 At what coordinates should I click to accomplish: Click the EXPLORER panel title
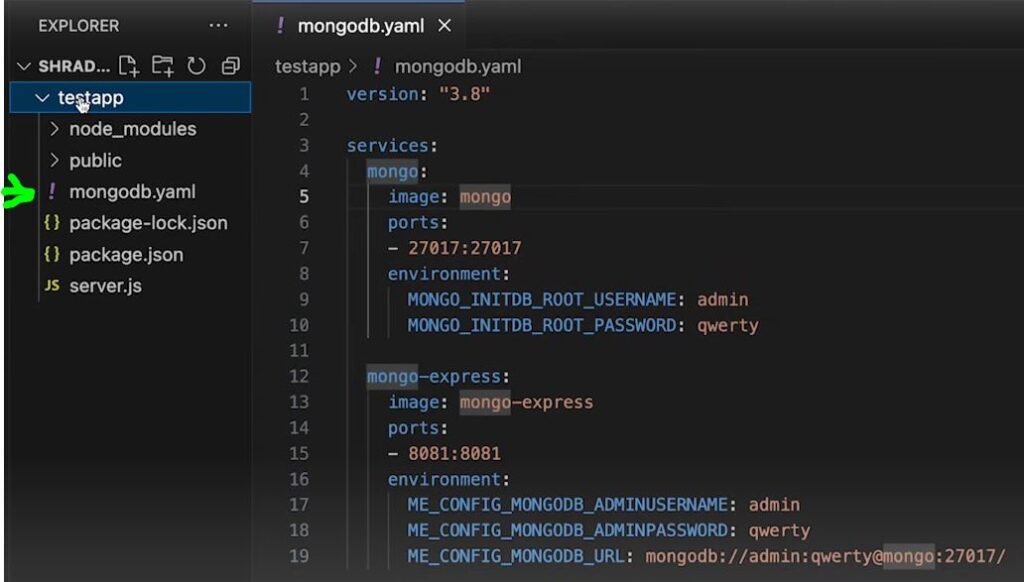pyautogui.click(x=79, y=26)
